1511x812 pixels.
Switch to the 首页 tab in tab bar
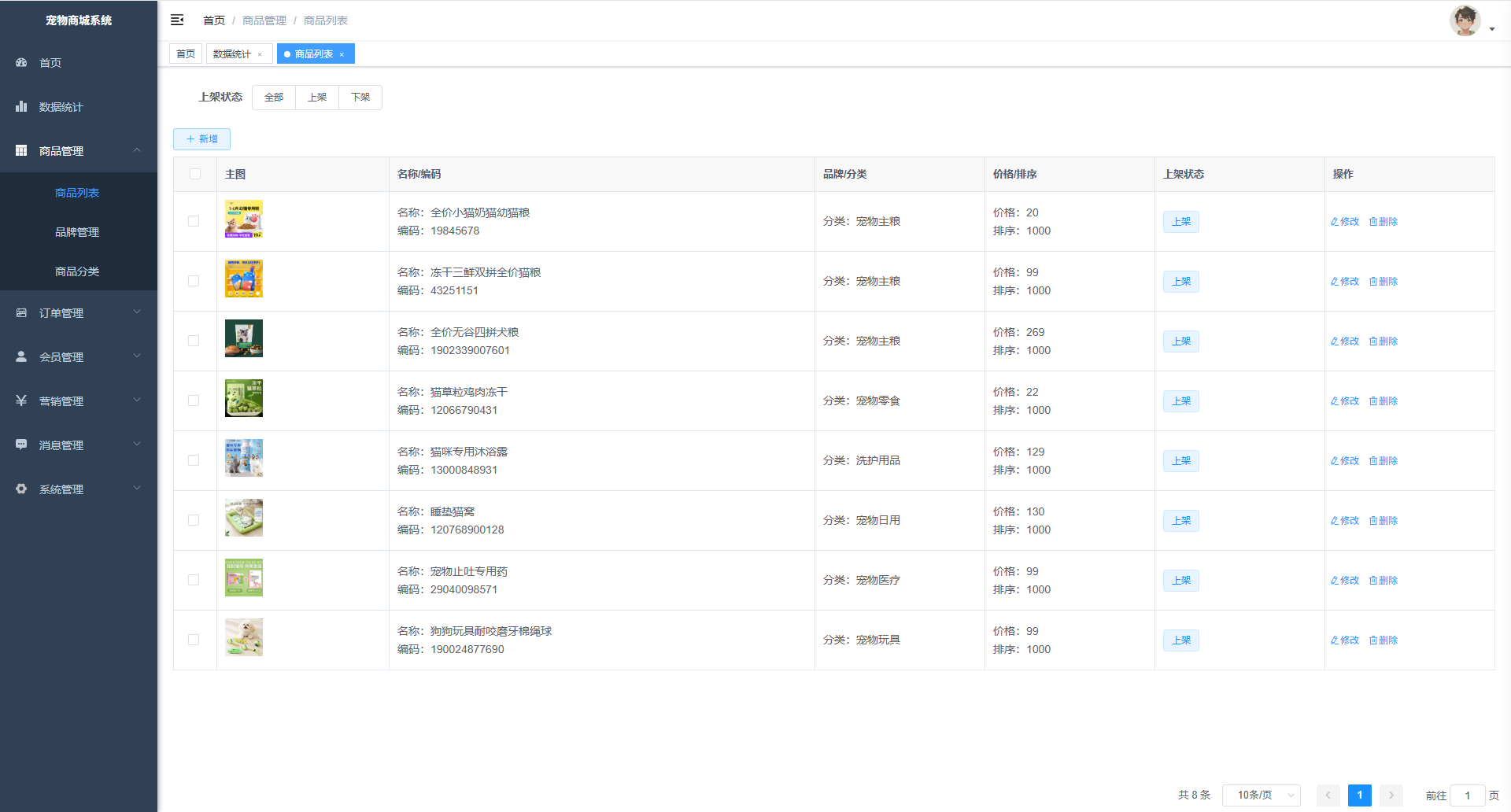point(186,54)
